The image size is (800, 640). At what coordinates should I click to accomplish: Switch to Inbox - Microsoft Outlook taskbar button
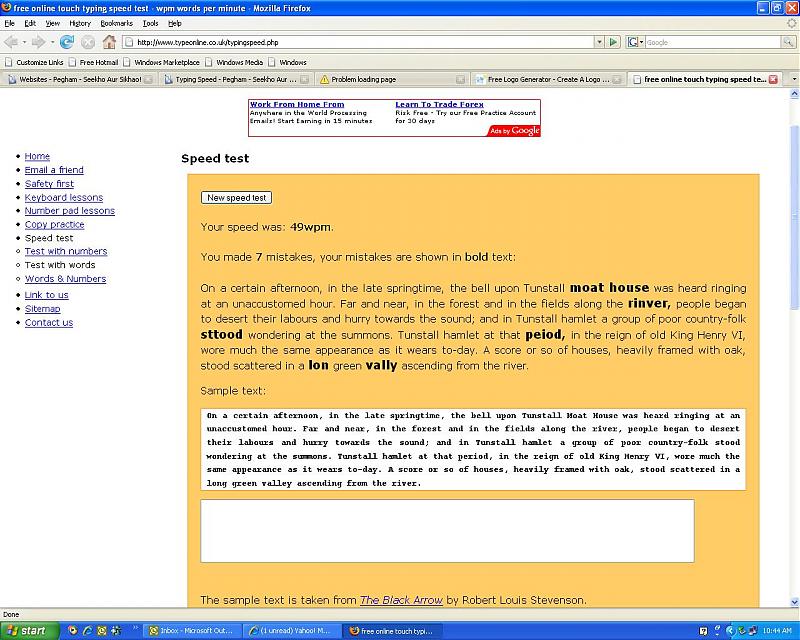point(191,631)
